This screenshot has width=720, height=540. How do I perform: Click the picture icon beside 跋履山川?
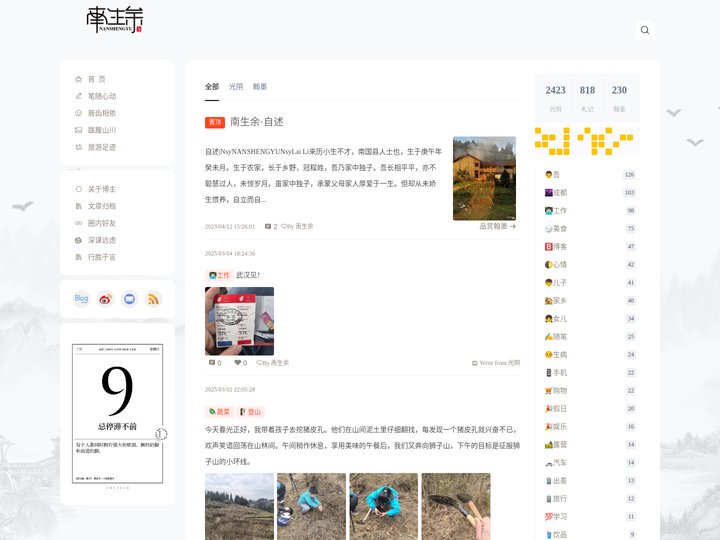[79, 130]
